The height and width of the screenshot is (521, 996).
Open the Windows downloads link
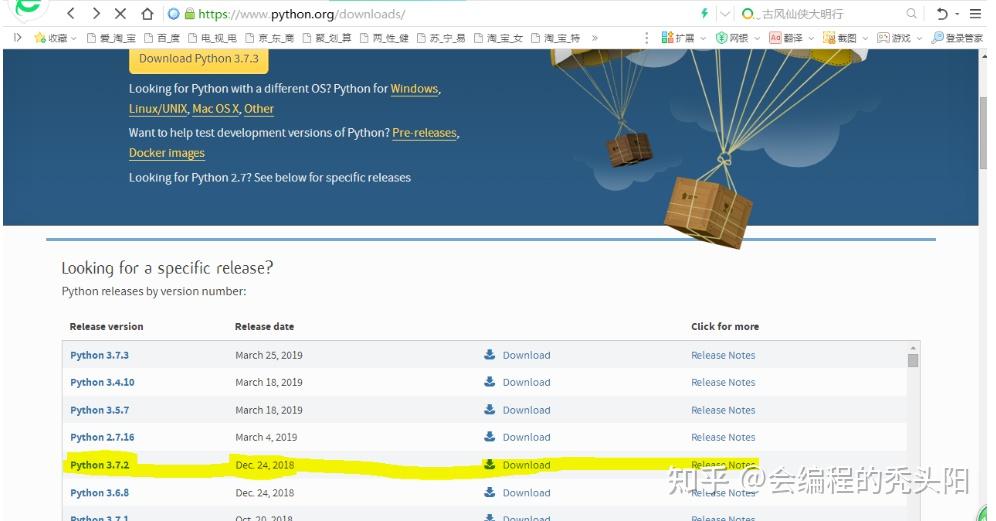click(414, 89)
